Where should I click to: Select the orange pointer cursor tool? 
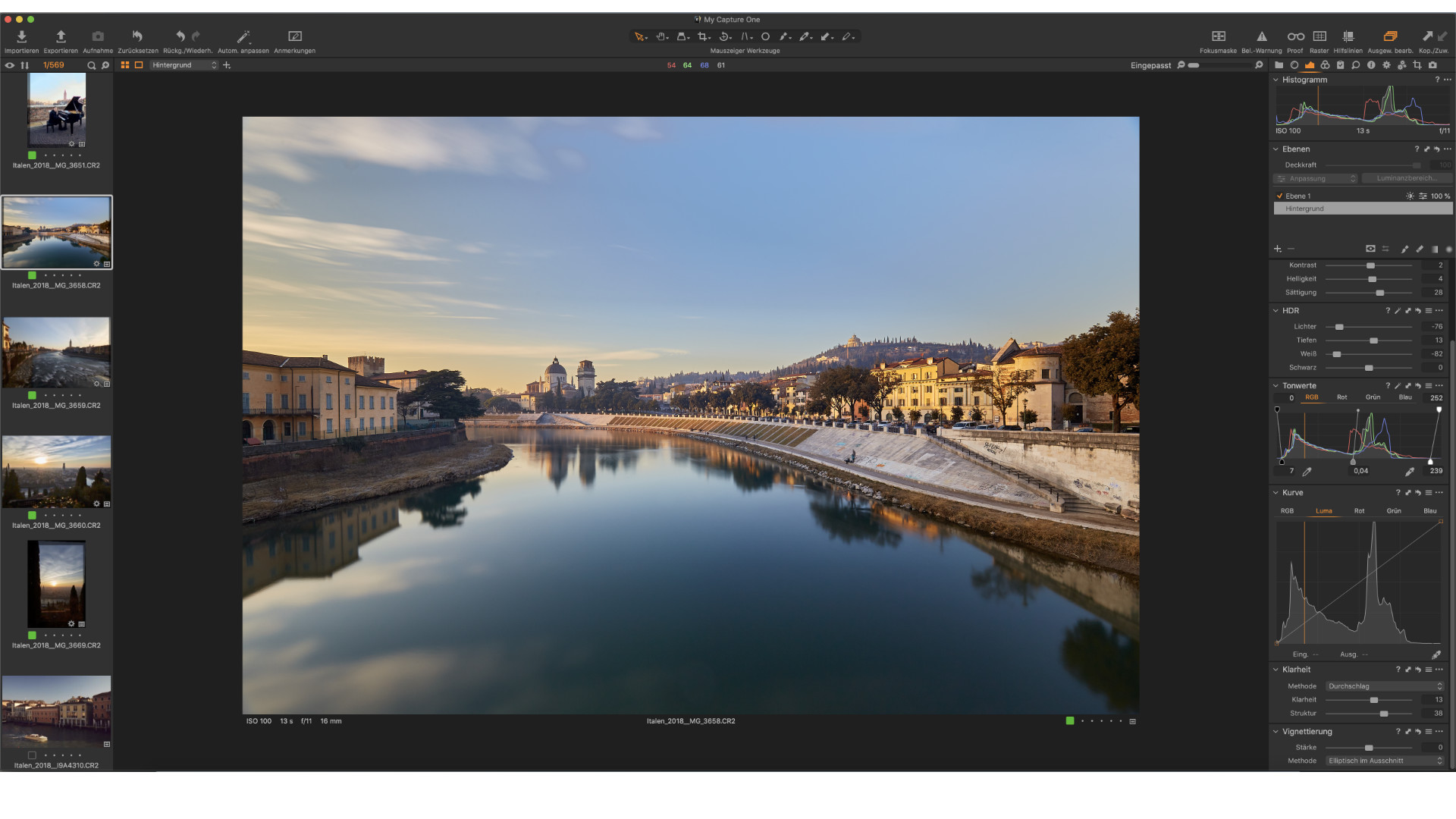click(x=640, y=36)
